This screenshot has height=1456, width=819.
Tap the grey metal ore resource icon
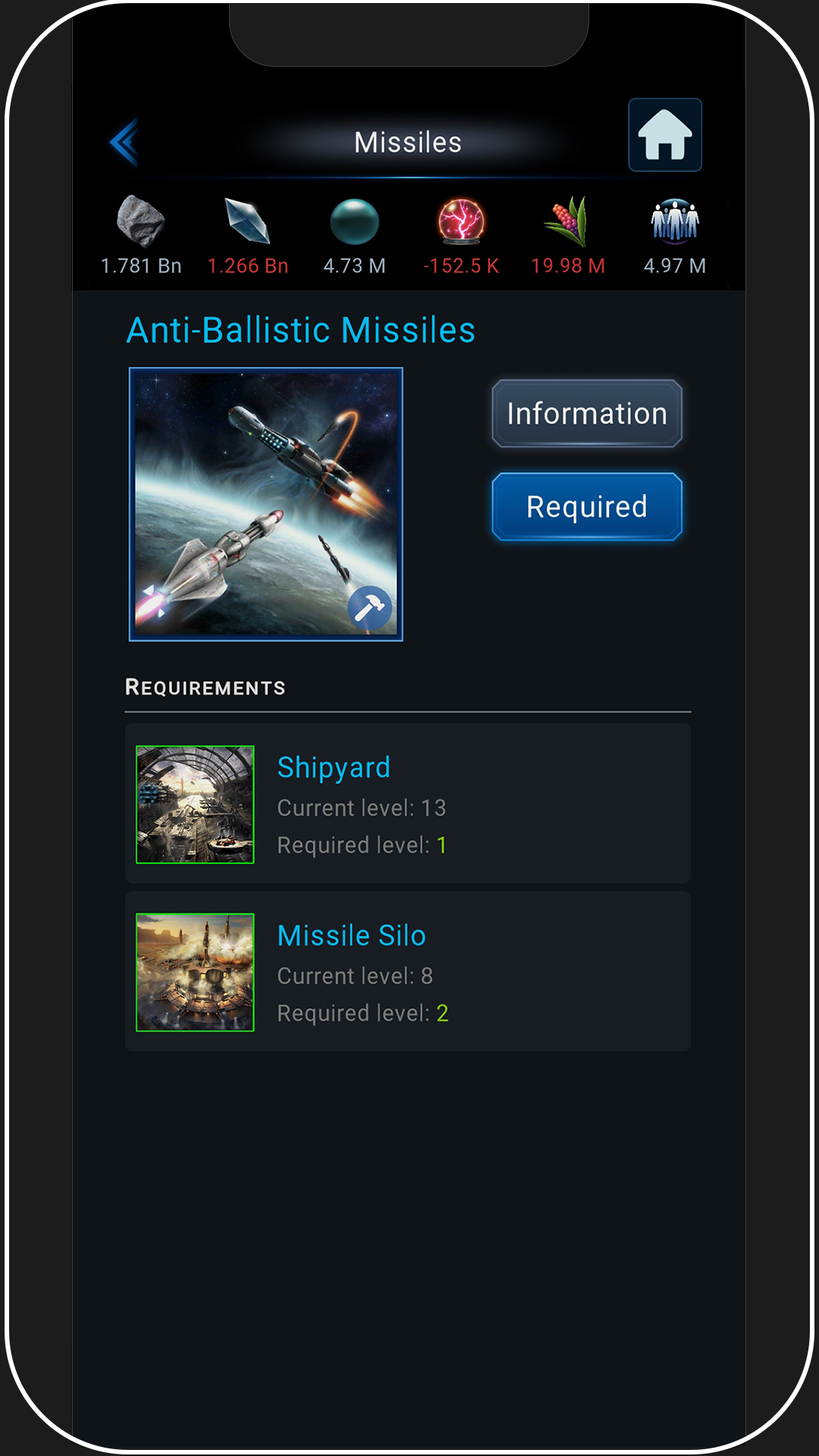tap(141, 221)
